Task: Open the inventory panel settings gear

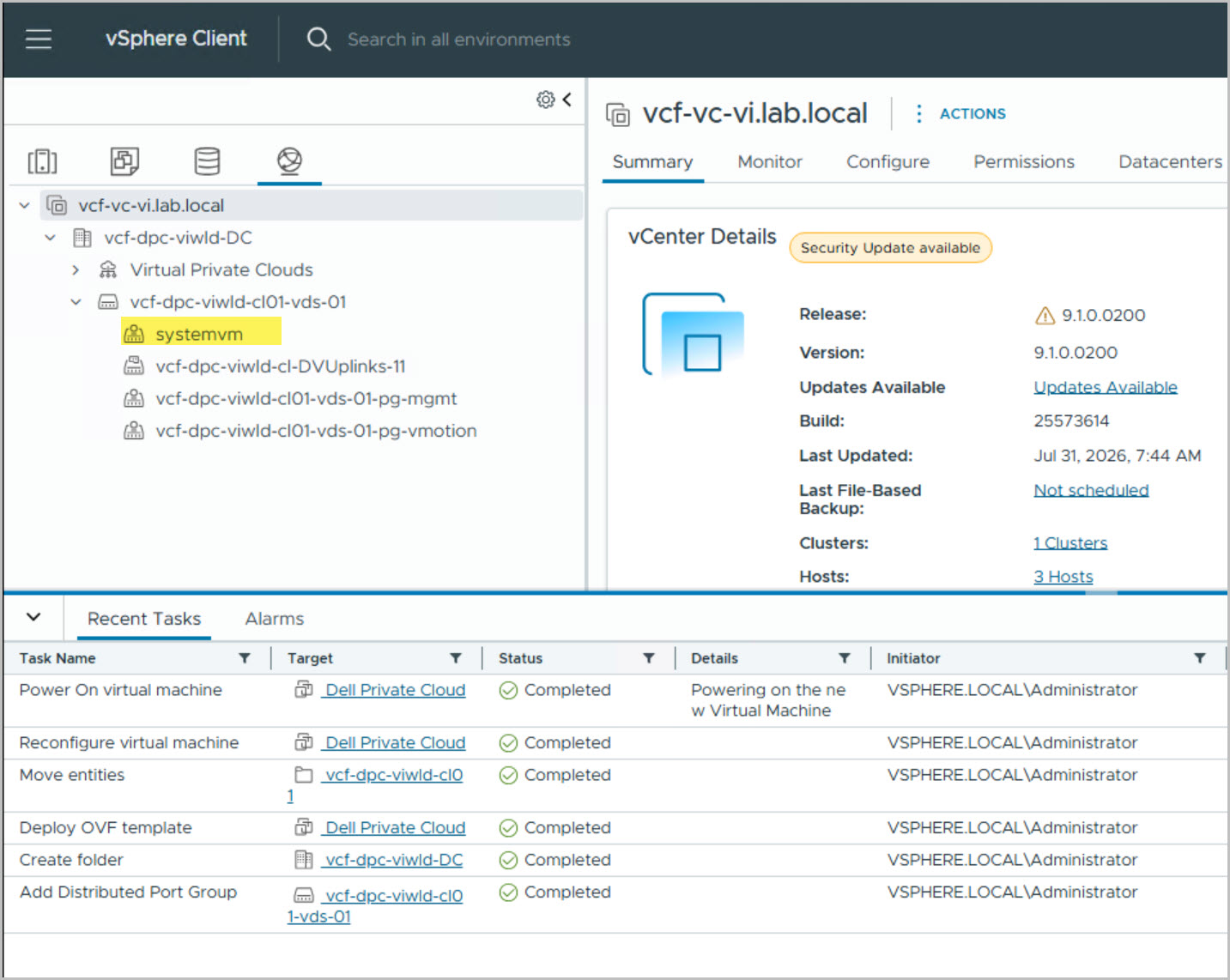Action: pos(545,100)
